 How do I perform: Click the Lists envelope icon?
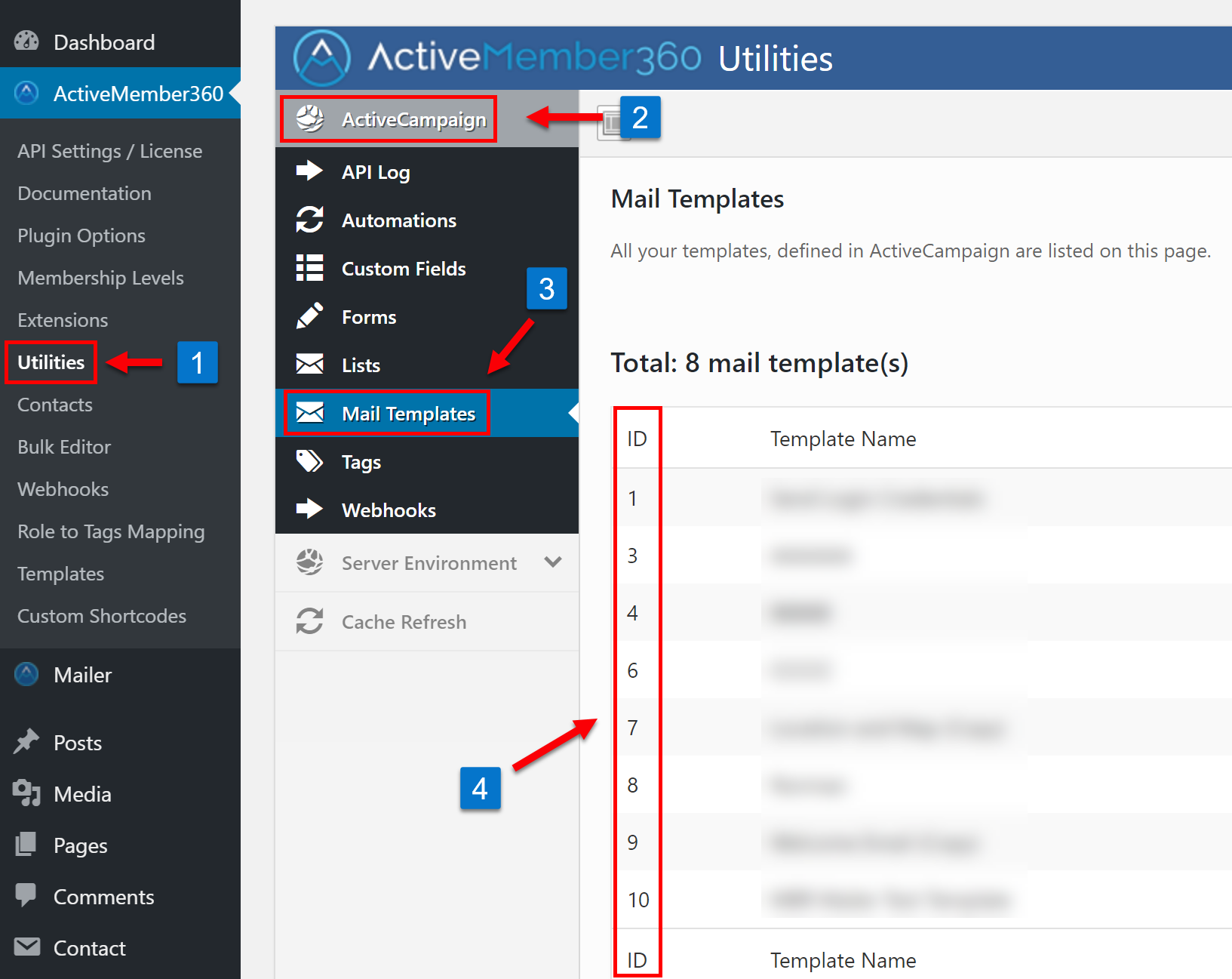point(309,365)
